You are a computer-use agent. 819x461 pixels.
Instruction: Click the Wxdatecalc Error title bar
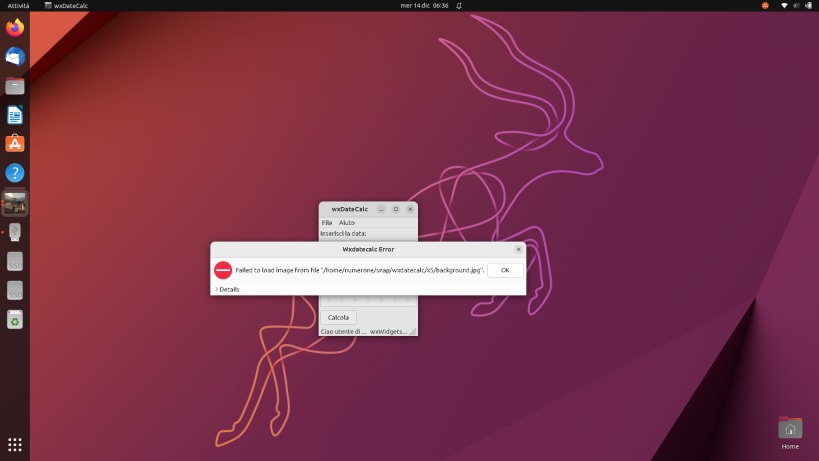[368, 249]
